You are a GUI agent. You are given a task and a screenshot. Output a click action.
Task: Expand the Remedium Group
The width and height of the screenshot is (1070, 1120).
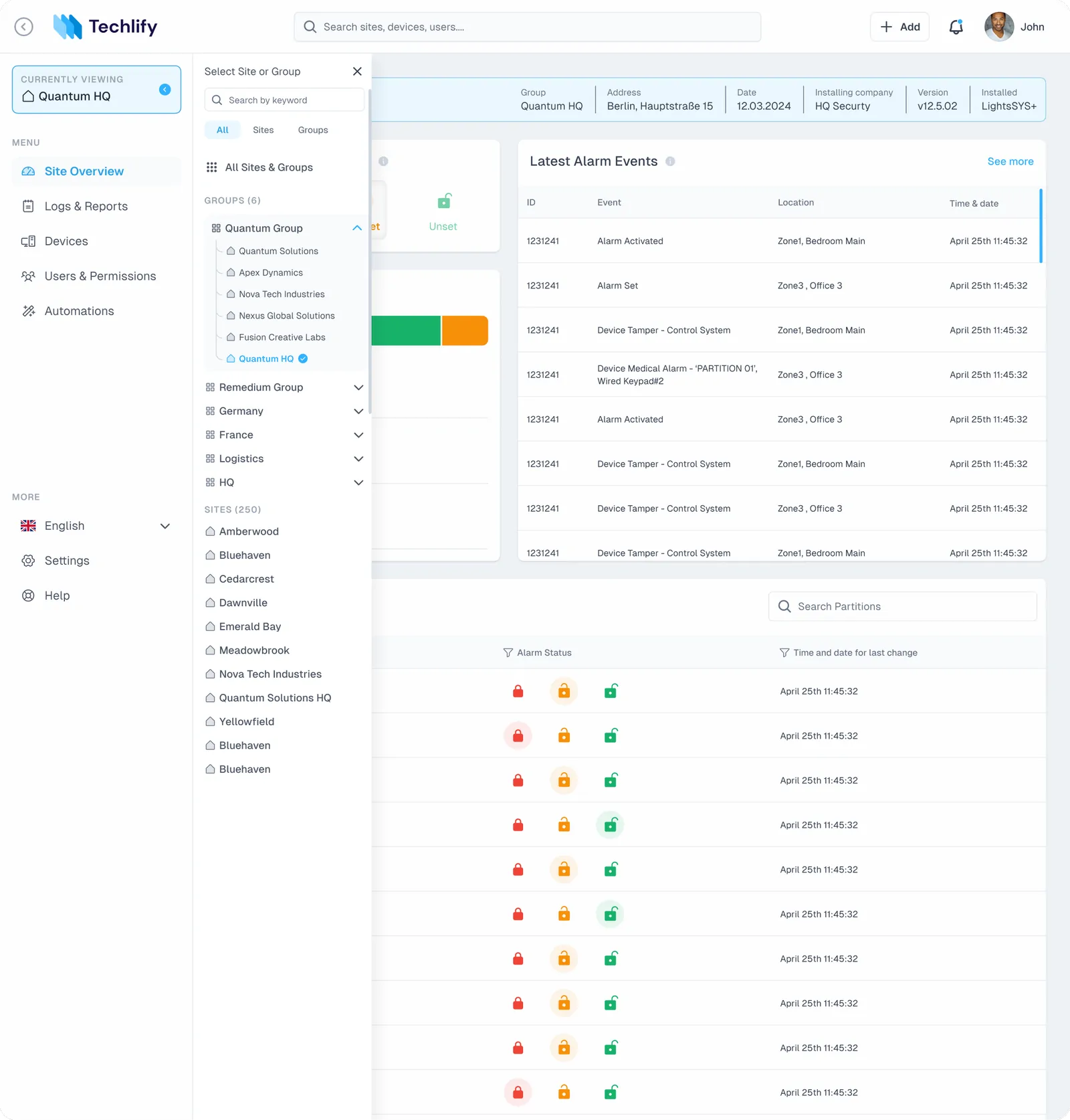pyautogui.click(x=358, y=387)
